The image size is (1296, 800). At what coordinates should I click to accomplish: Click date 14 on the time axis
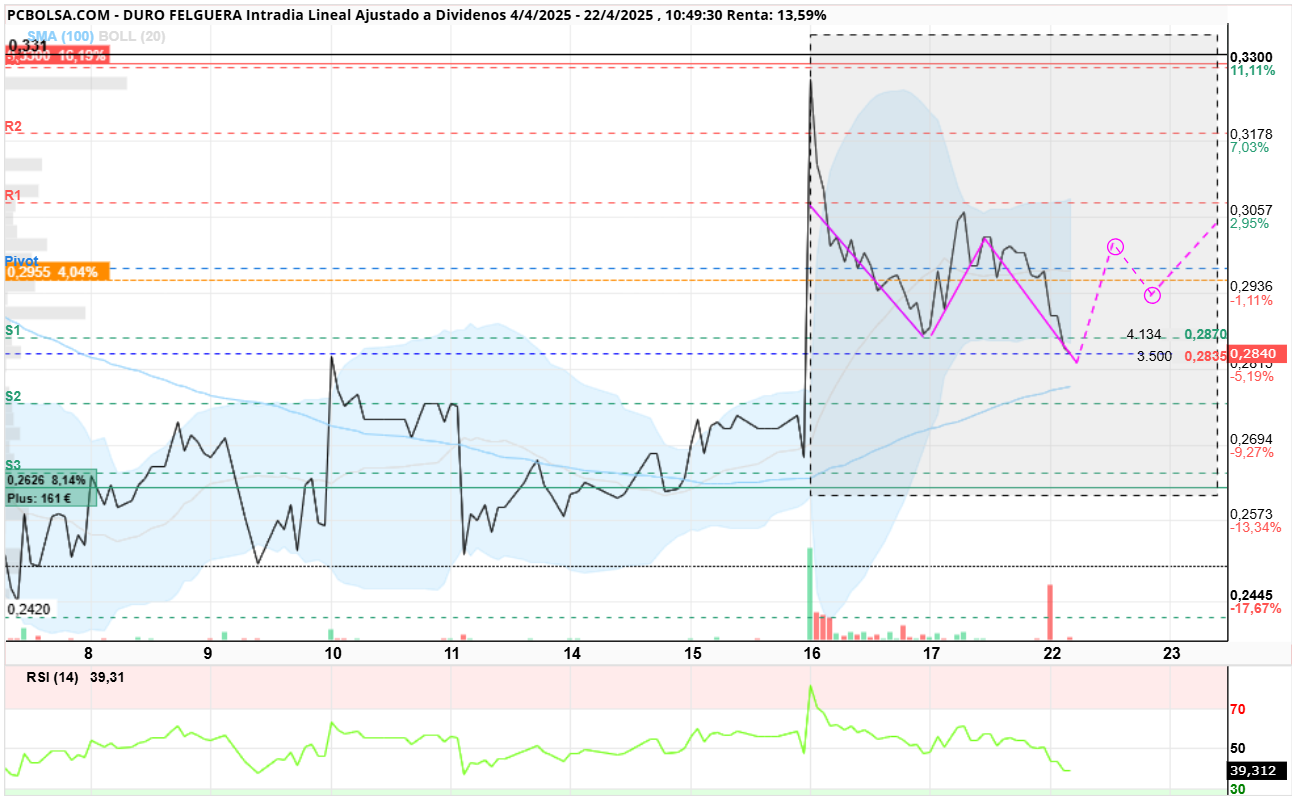(x=572, y=654)
